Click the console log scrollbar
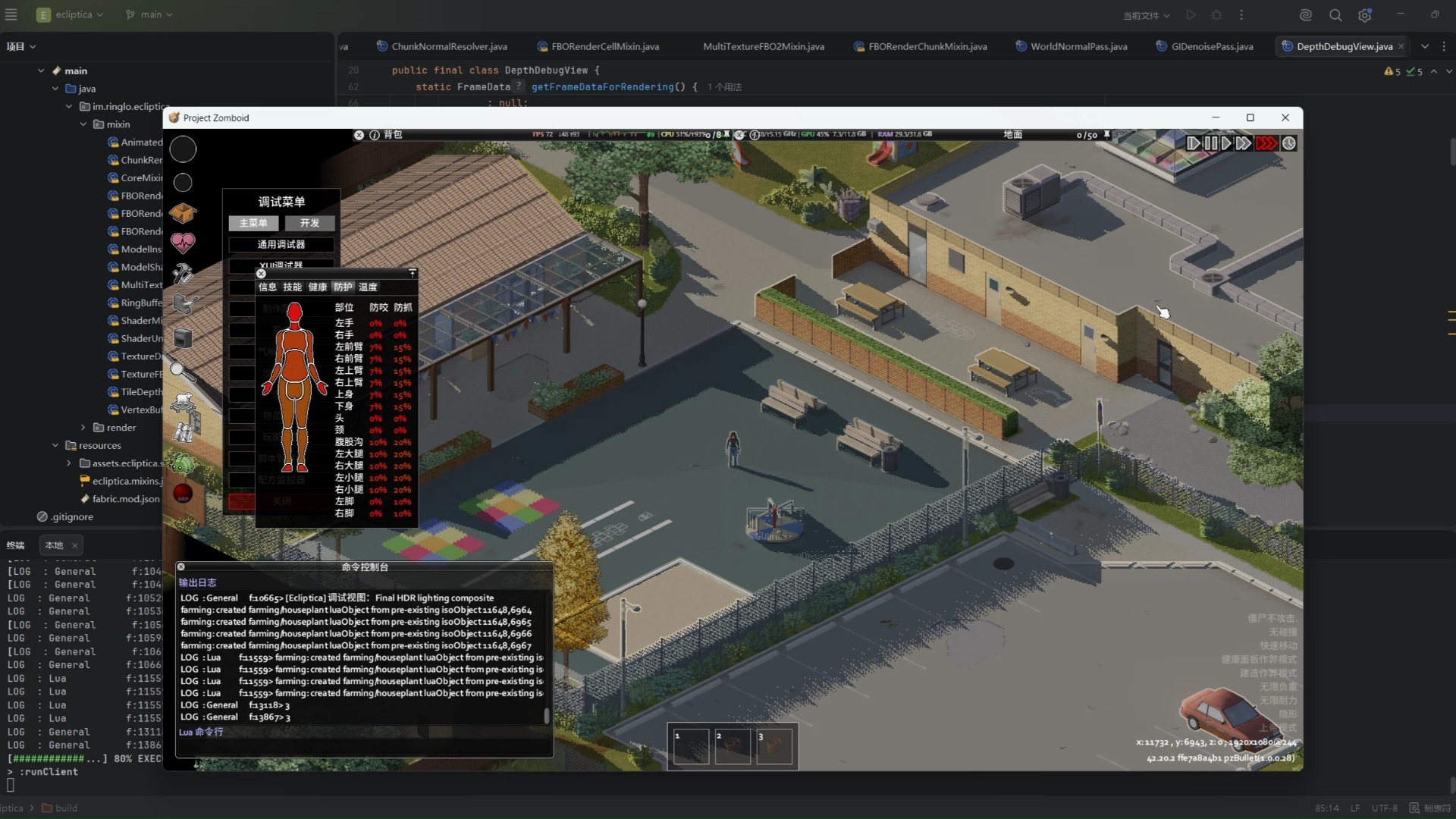1456x819 pixels. [x=547, y=716]
